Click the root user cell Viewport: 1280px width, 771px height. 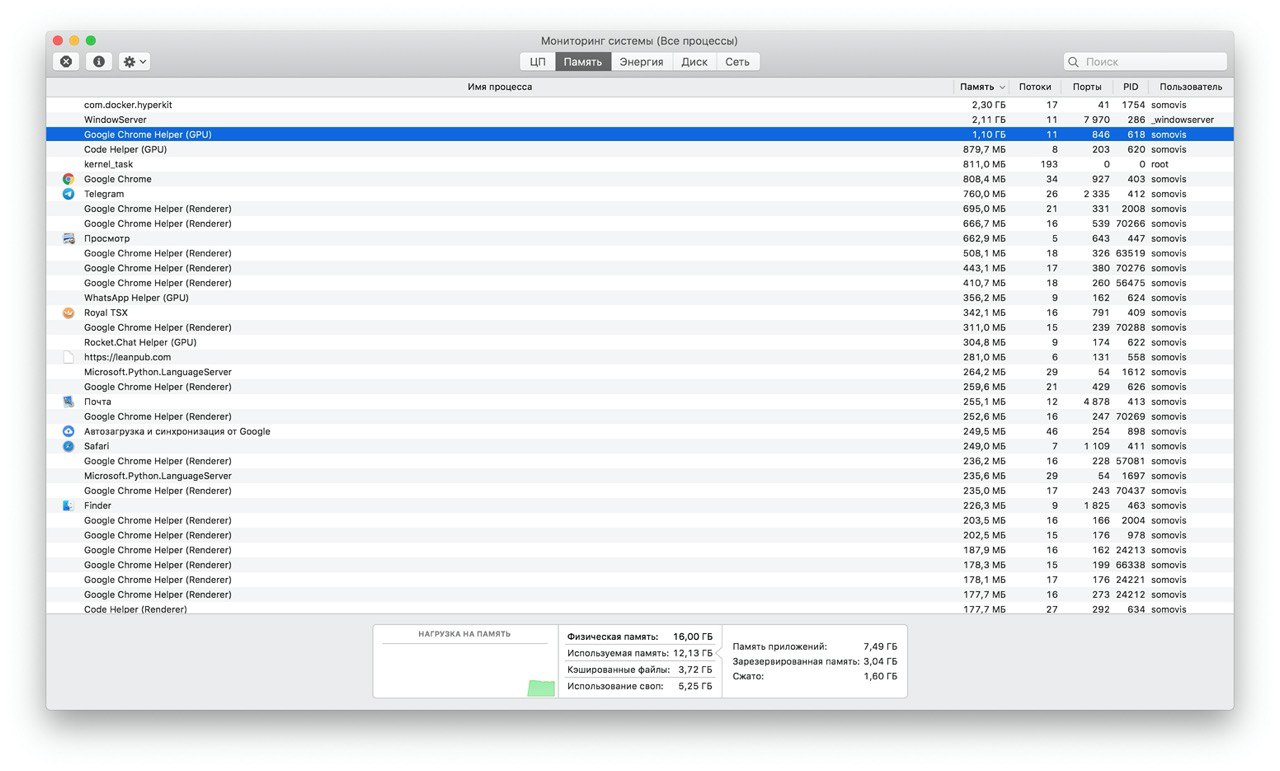[1159, 164]
